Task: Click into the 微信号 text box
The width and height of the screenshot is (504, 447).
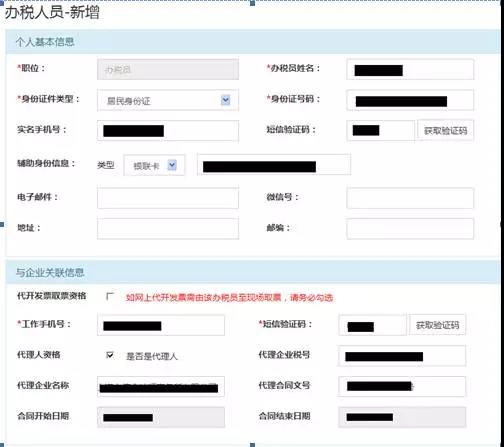Action: click(x=410, y=198)
